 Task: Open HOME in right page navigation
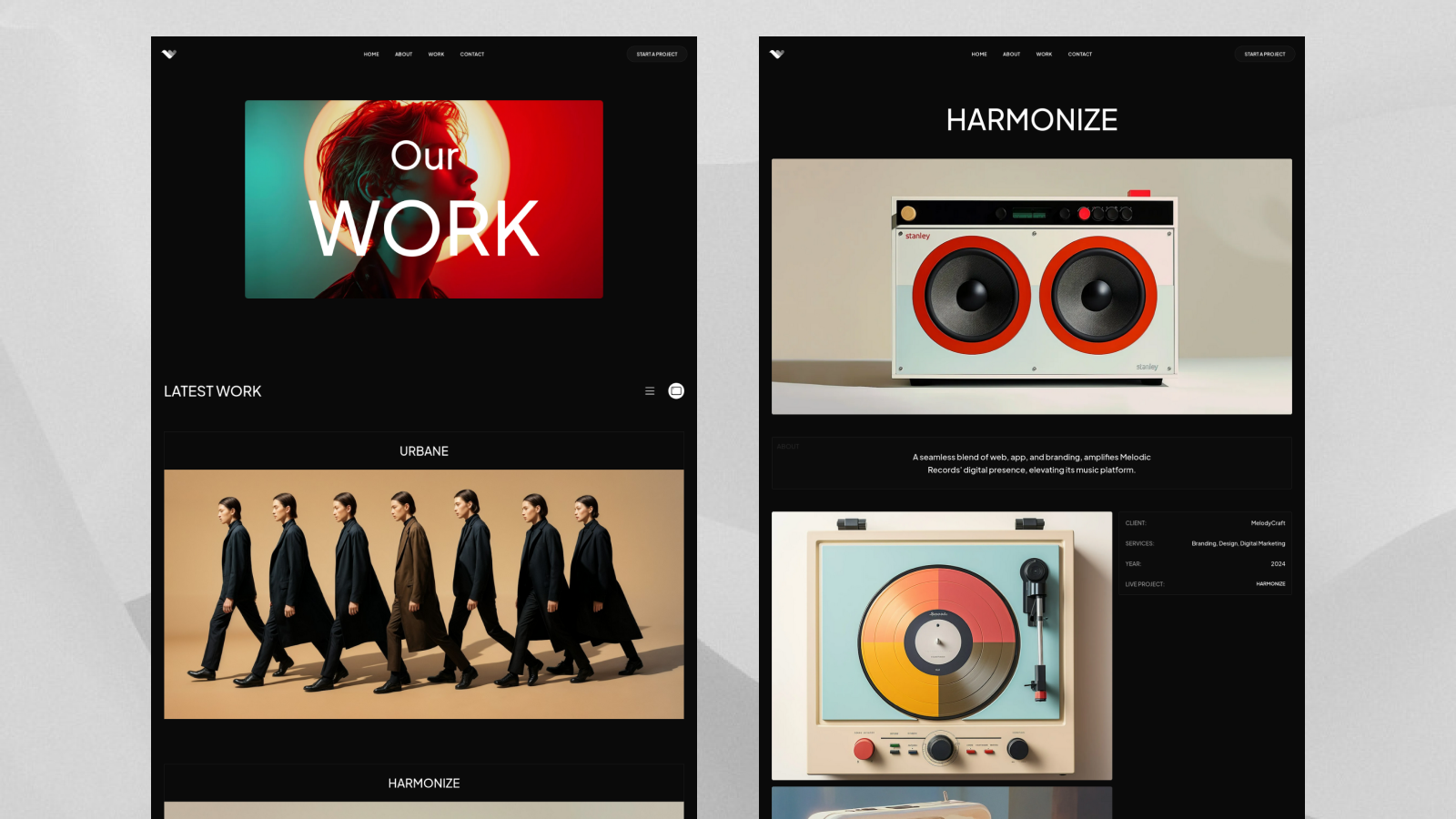[x=979, y=55]
